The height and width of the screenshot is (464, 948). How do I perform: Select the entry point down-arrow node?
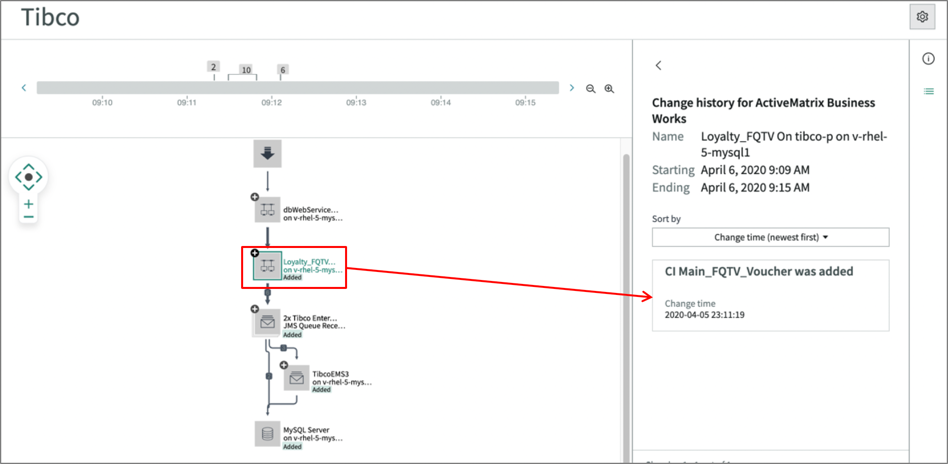[x=268, y=154]
